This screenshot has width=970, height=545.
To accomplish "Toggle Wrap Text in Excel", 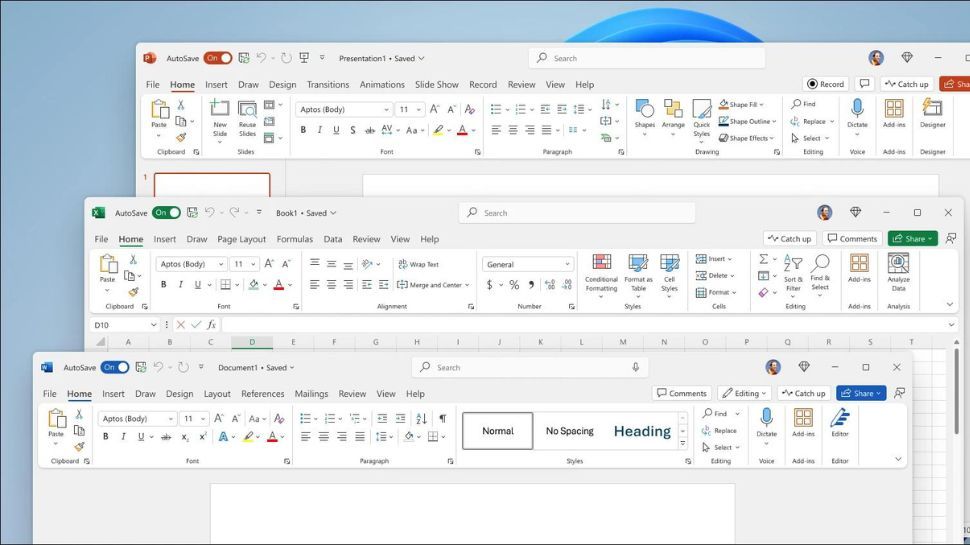I will (x=418, y=264).
